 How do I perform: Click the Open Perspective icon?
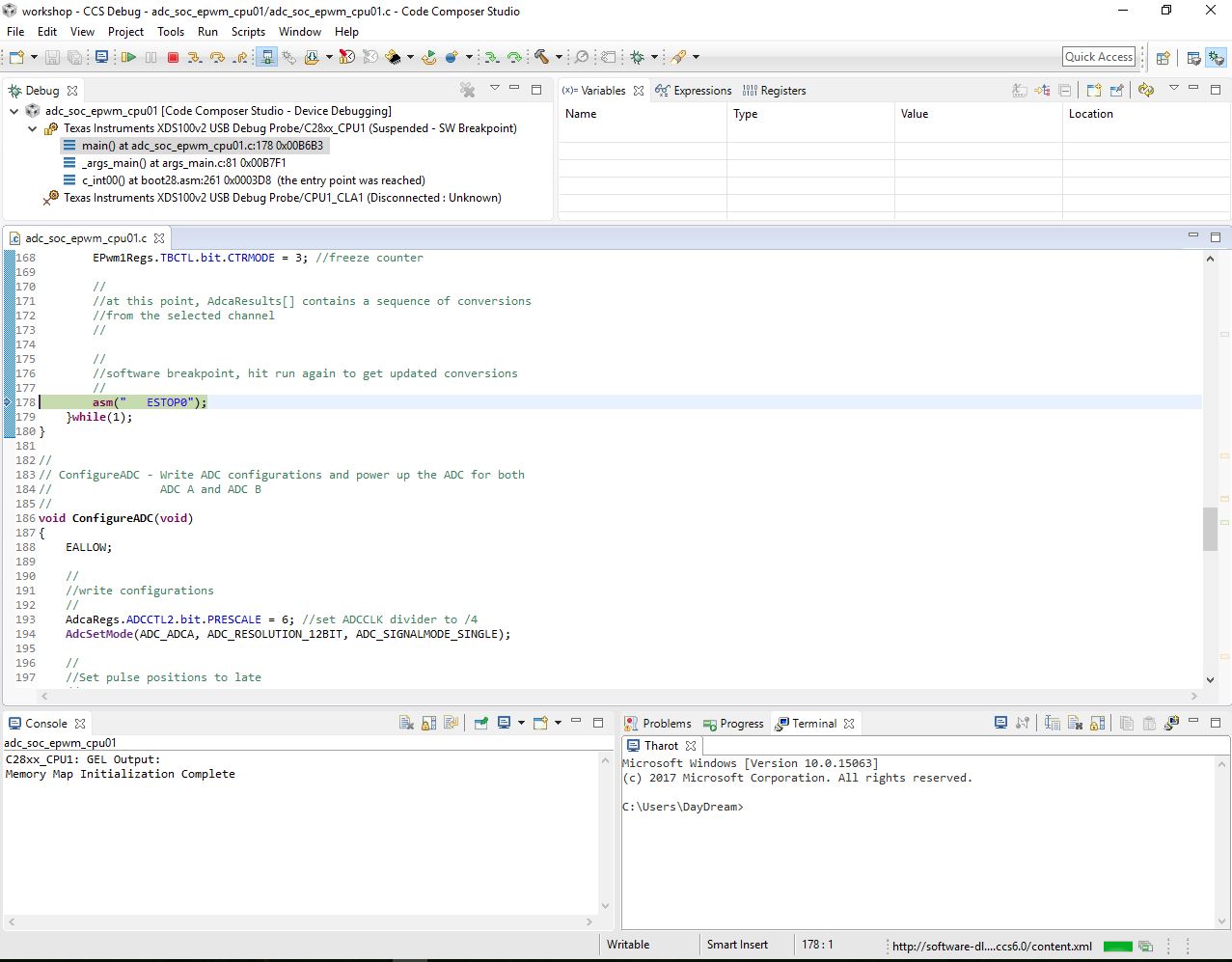click(x=1163, y=57)
